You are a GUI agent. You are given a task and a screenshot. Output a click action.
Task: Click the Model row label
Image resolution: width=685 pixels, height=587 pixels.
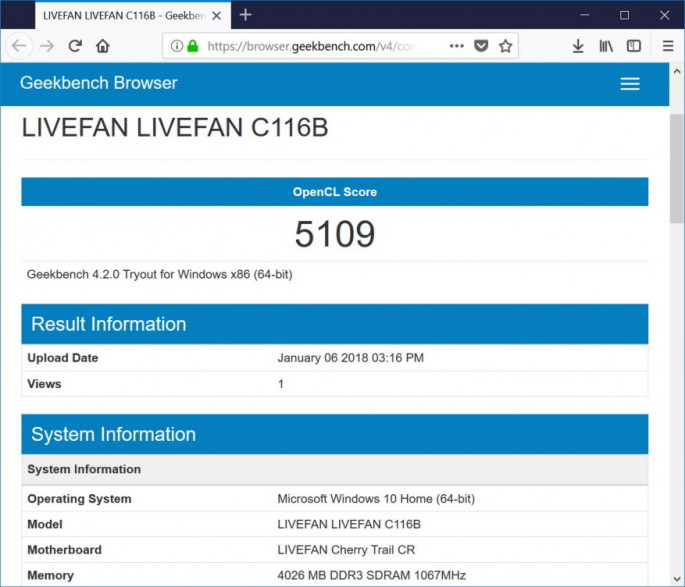coord(45,524)
